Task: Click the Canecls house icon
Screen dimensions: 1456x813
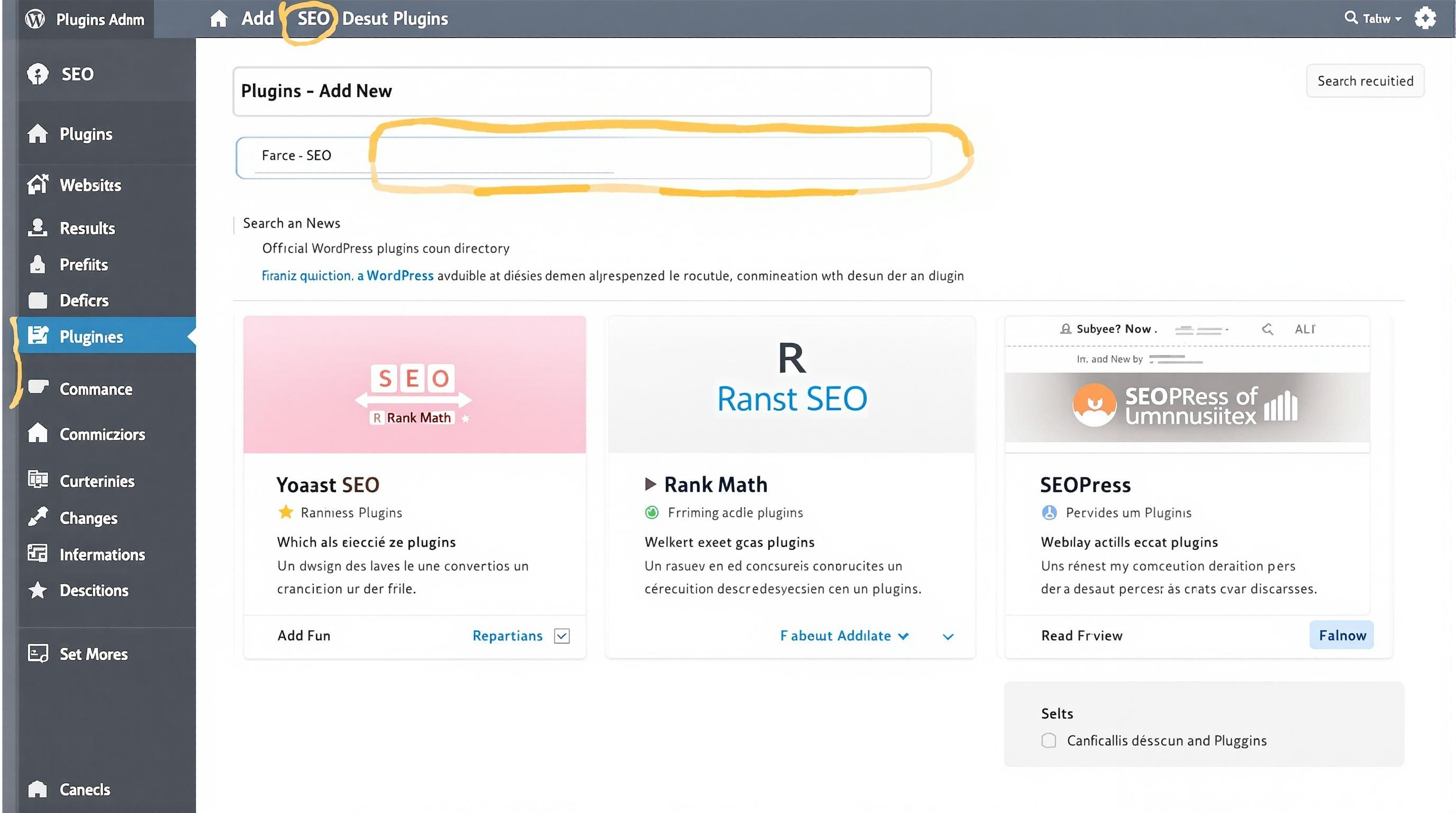Action: [x=38, y=789]
